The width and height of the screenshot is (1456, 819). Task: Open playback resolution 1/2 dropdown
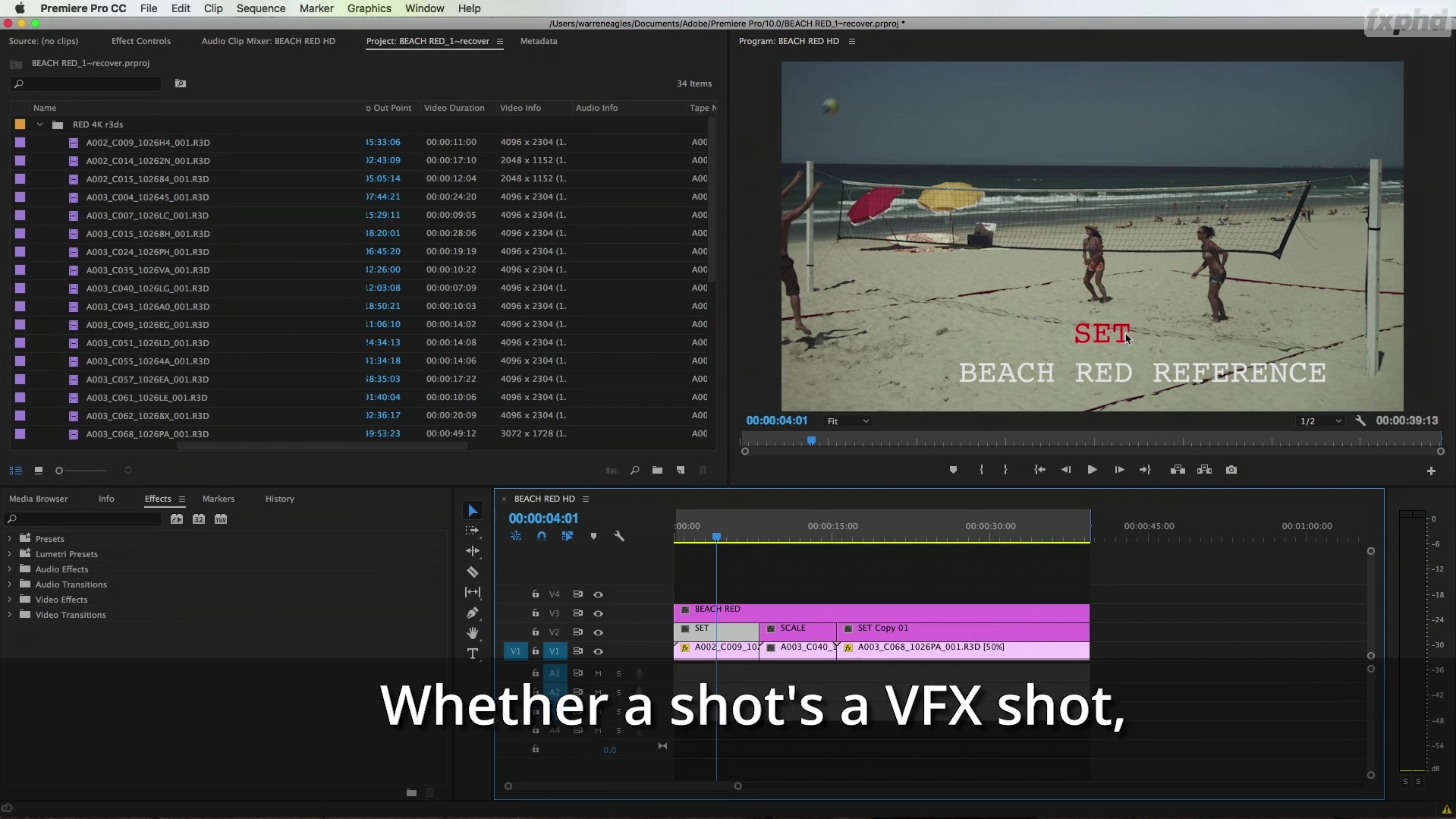coord(1321,421)
